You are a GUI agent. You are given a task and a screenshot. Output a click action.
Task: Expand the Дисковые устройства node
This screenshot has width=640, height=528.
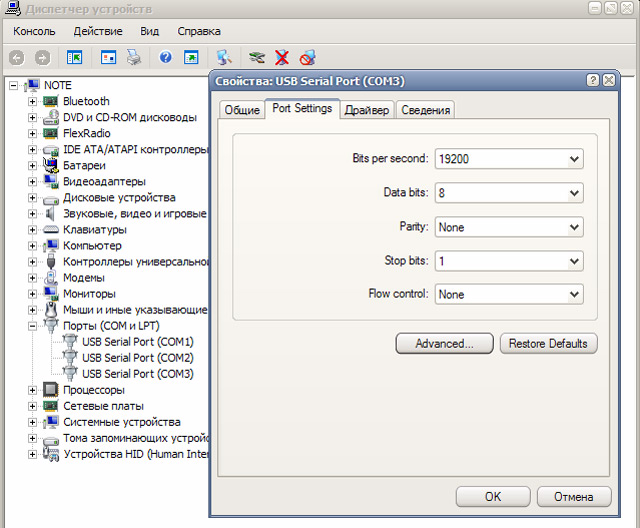32,197
